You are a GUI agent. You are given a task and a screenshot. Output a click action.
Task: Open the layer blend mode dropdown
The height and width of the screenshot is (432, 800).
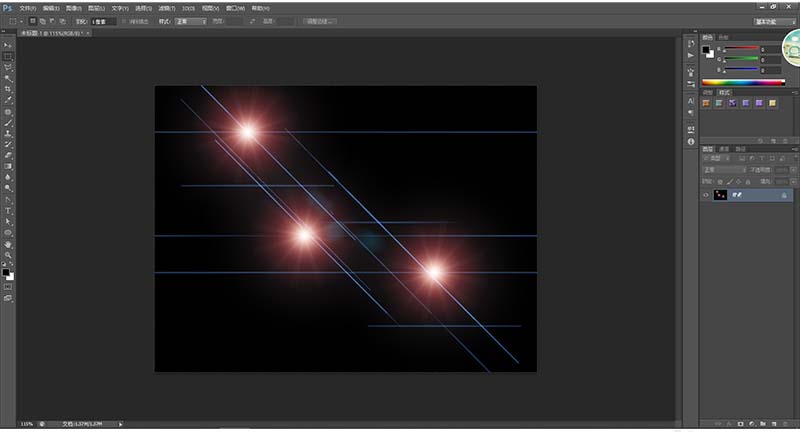(724, 170)
